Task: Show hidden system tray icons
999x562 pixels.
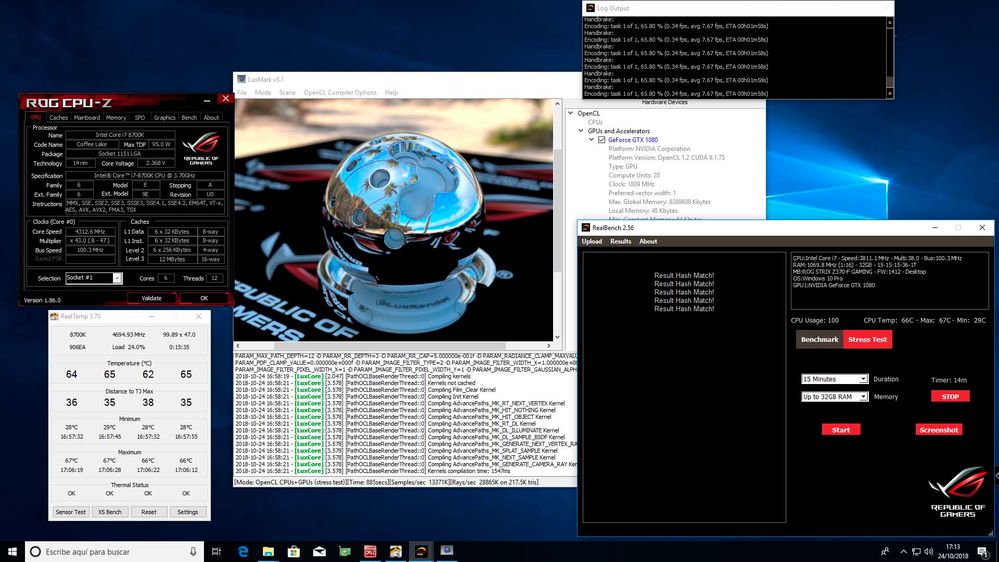Action: [x=903, y=551]
